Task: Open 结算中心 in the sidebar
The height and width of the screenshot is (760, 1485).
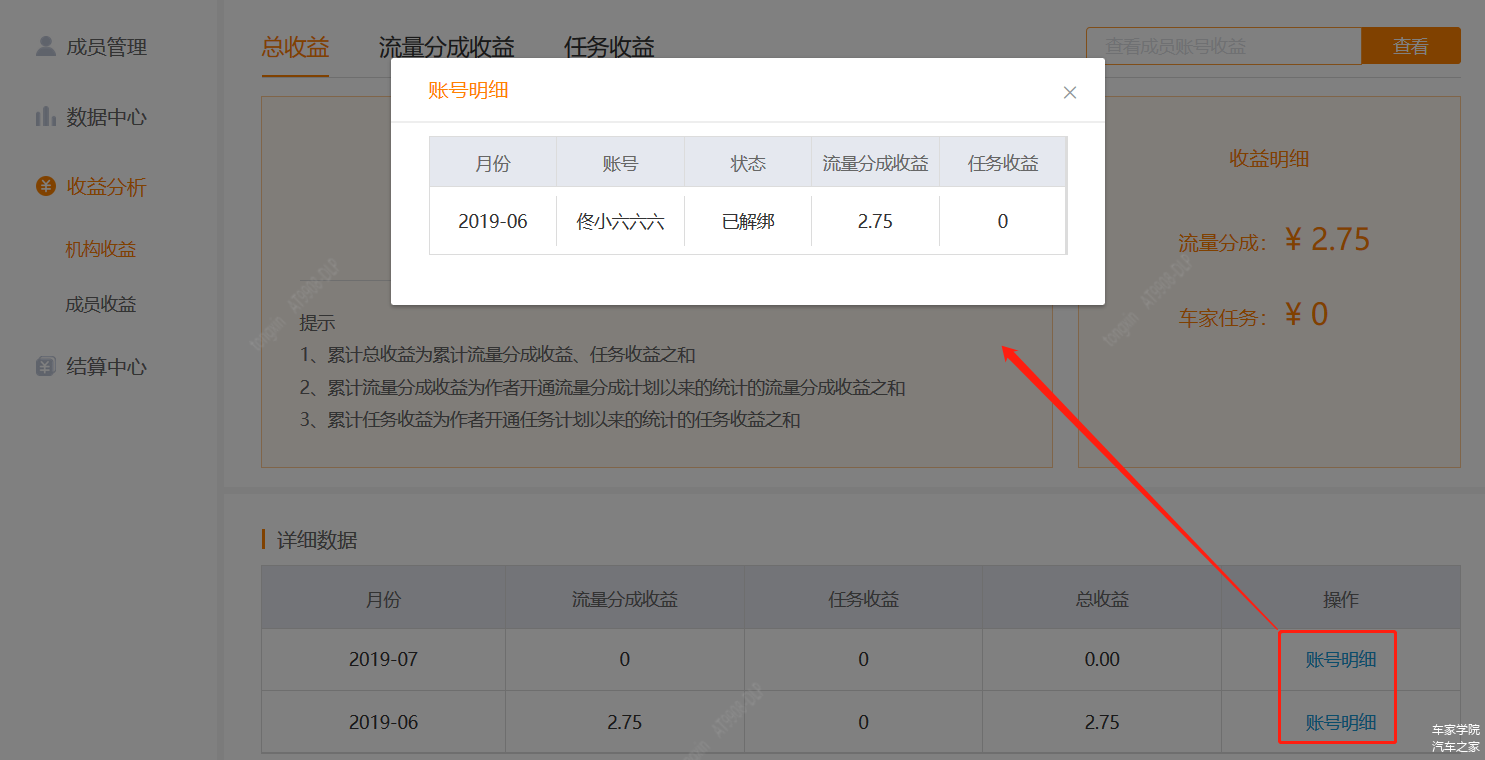Action: 106,367
